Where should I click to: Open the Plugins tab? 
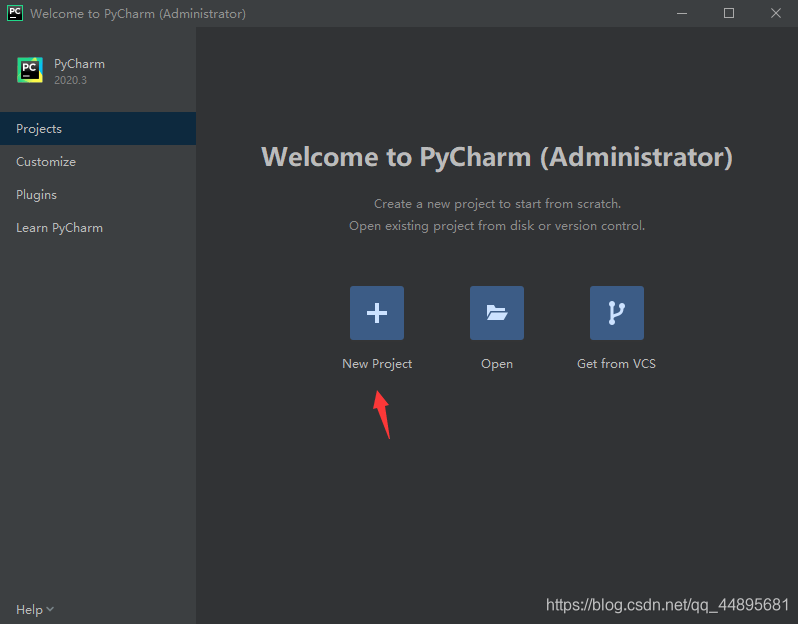pyautogui.click(x=98, y=195)
